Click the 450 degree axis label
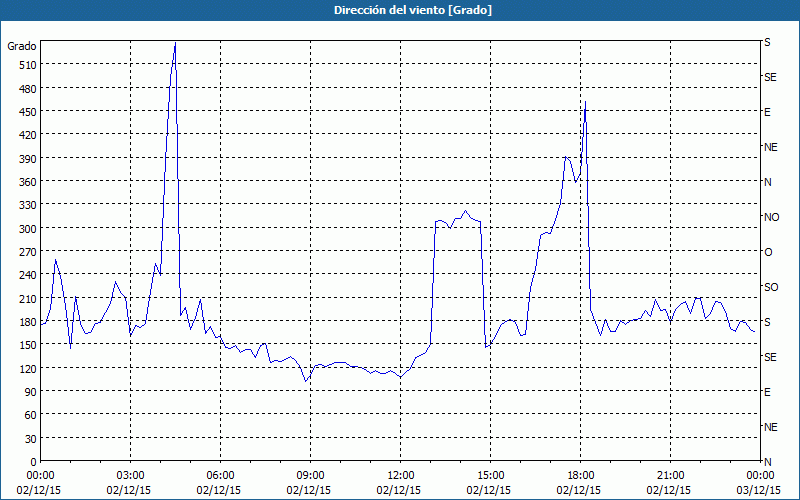 coord(28,112)
